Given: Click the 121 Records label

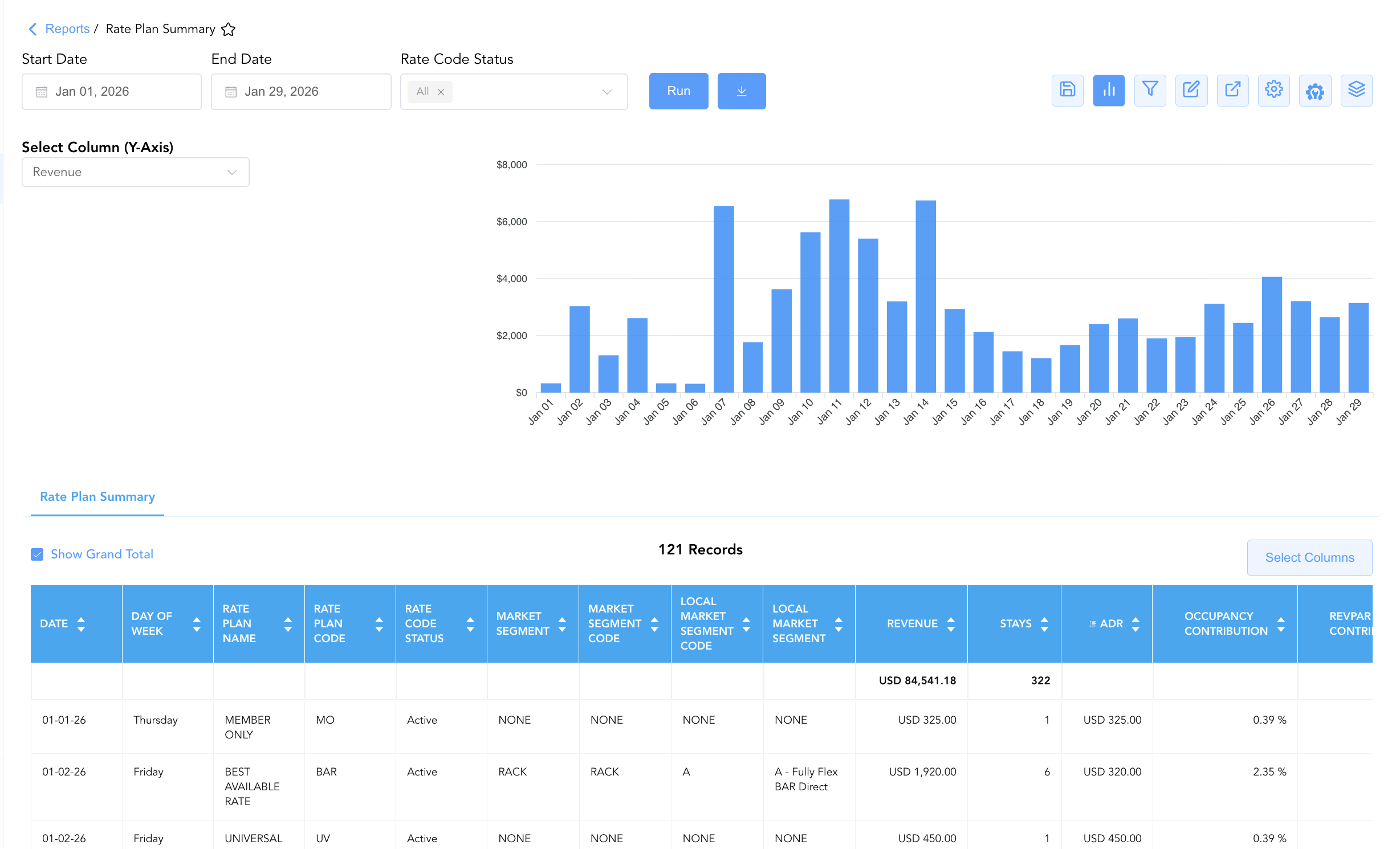Looking at the screenshot, I should (700, 549).
